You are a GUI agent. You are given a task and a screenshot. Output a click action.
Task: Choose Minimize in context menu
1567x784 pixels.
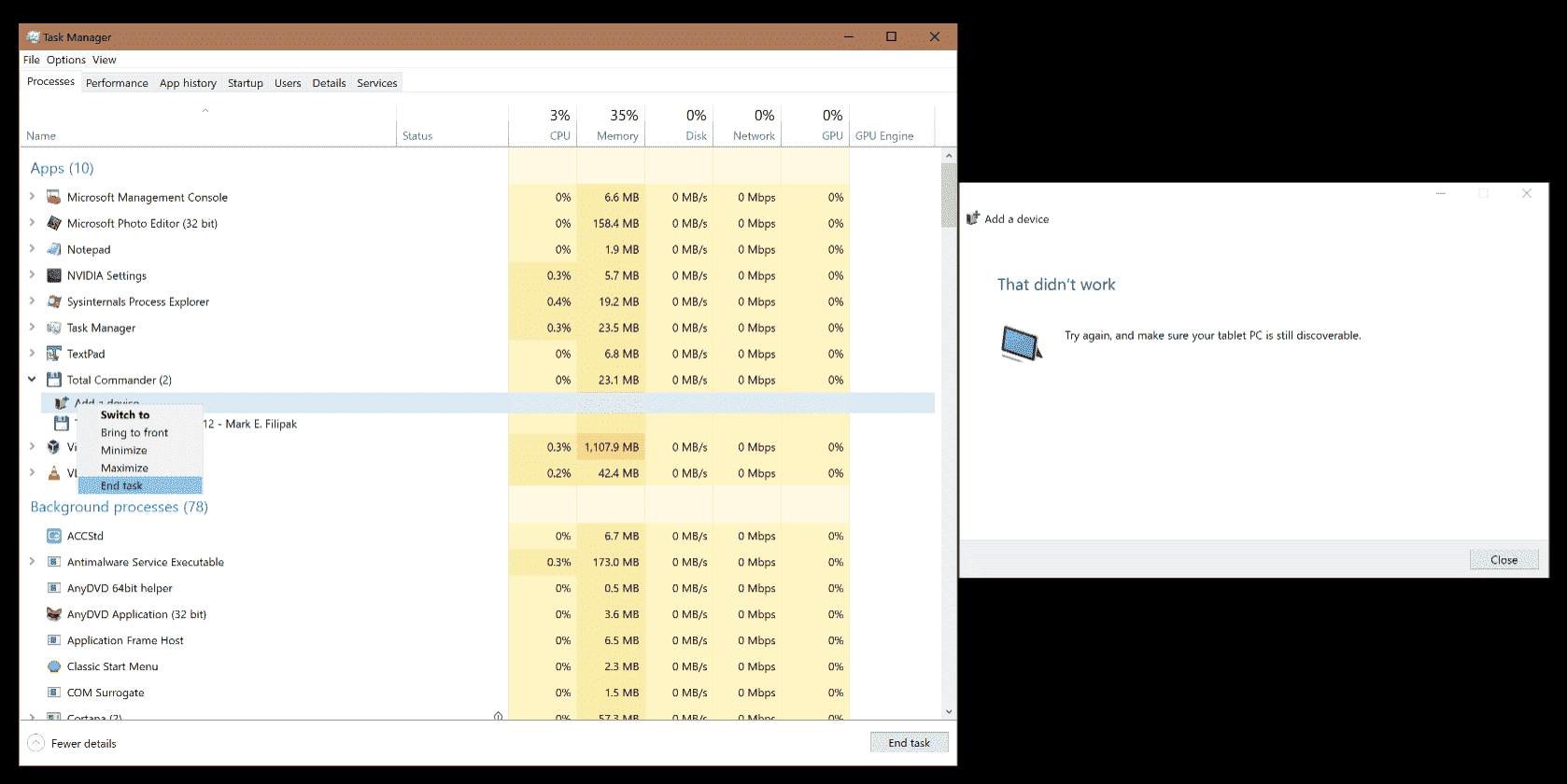tap(140, 450)
